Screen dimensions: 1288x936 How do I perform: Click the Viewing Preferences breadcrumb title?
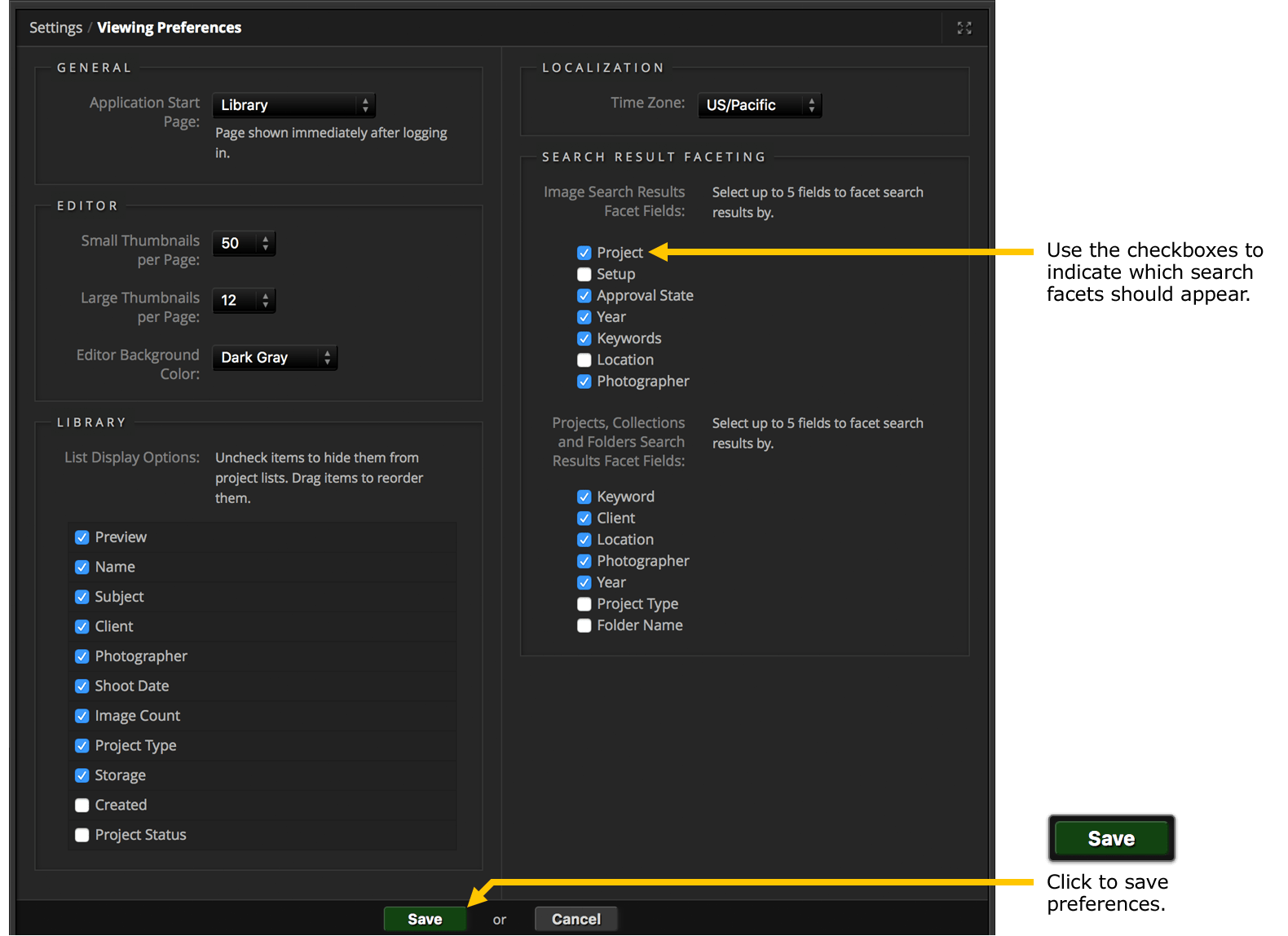(x=170, y=28)
